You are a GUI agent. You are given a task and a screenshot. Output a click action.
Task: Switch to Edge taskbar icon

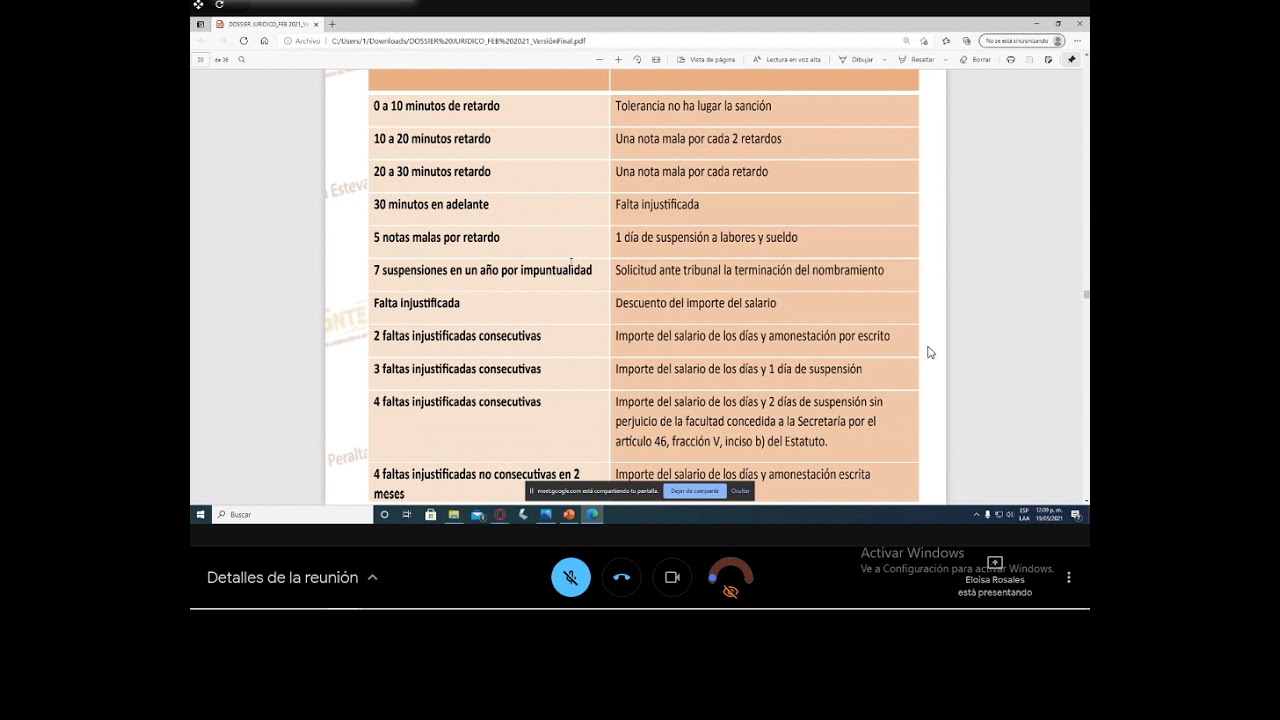click(x=592, y=514)
